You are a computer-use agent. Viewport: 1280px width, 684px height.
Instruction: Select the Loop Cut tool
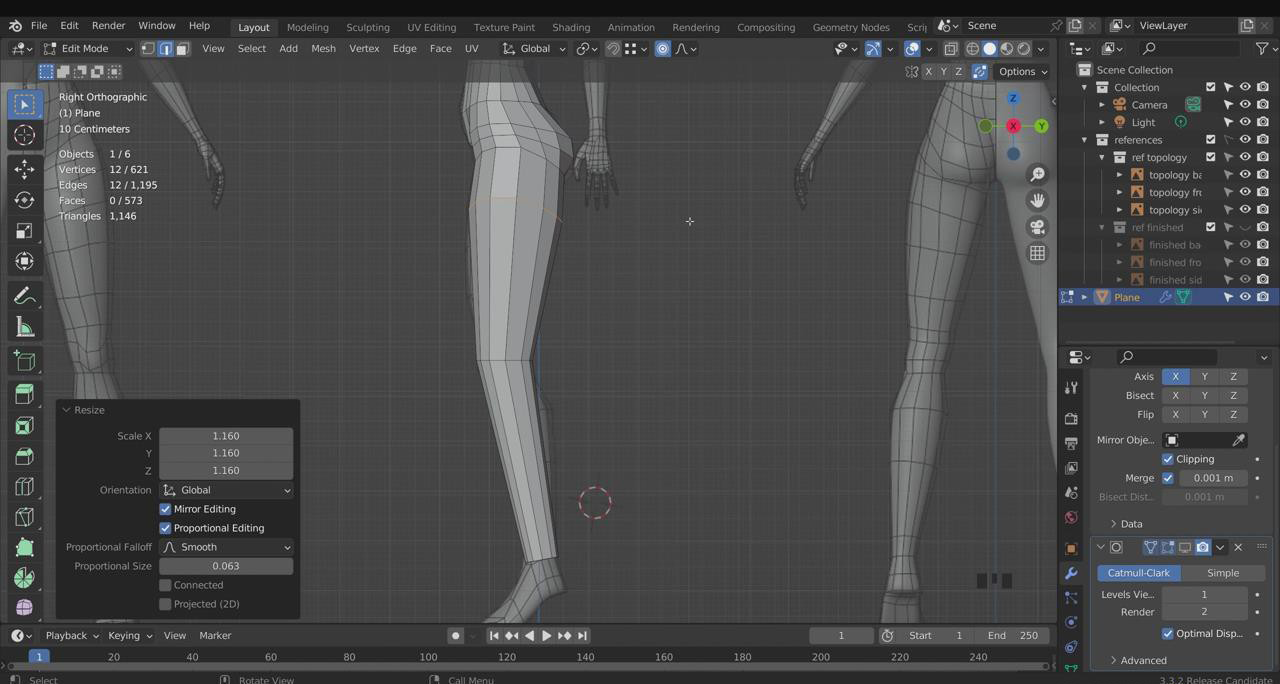[25, 487]
